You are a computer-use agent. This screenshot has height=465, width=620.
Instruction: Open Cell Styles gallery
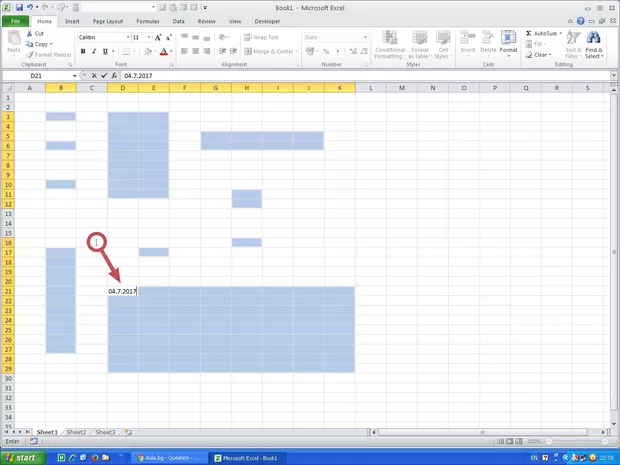[443, 45]
